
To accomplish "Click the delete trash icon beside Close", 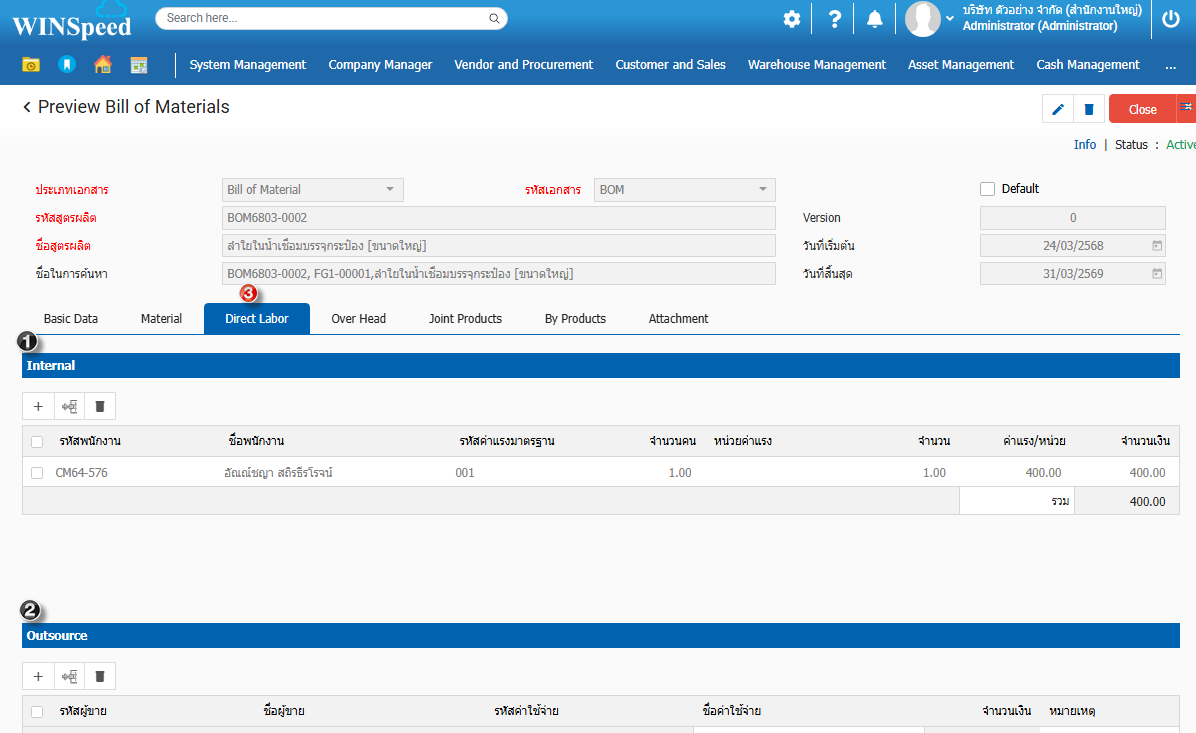I will click(x=1089, y=109).
